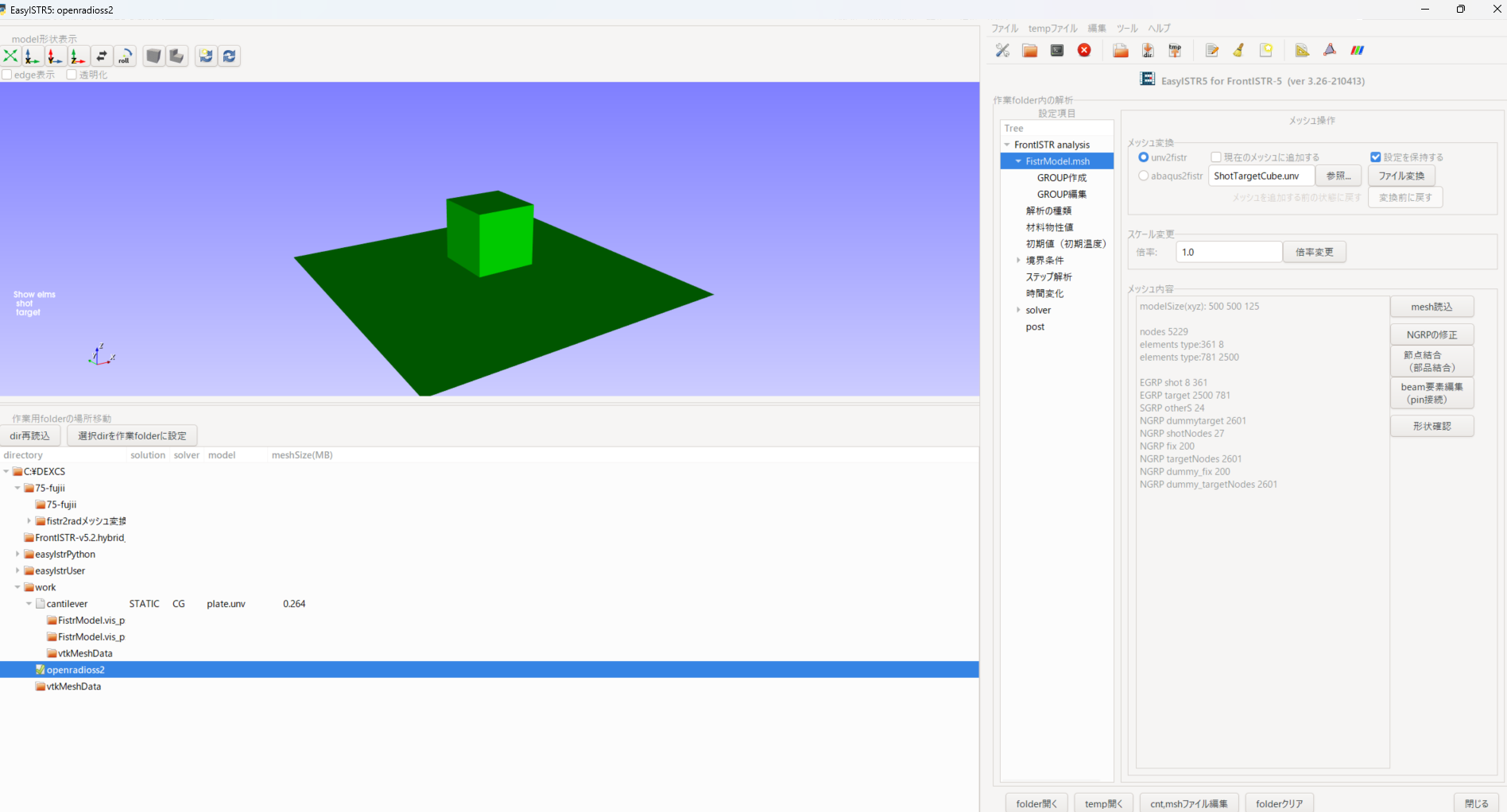
Task: Click the broom cleanup icon
Action: [x=1238, y=50]
